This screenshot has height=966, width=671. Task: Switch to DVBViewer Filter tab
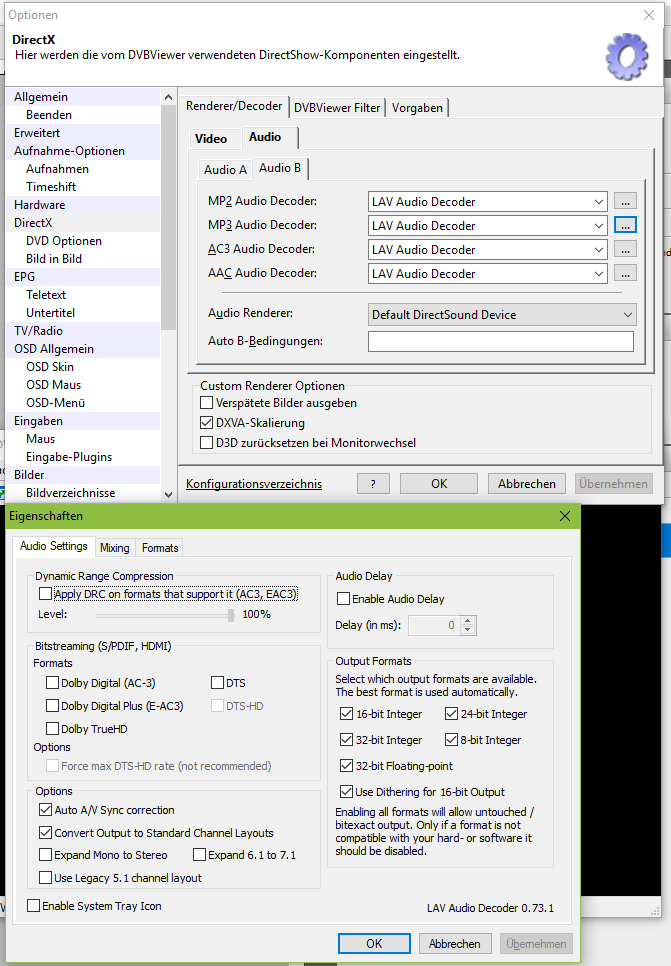337,108
